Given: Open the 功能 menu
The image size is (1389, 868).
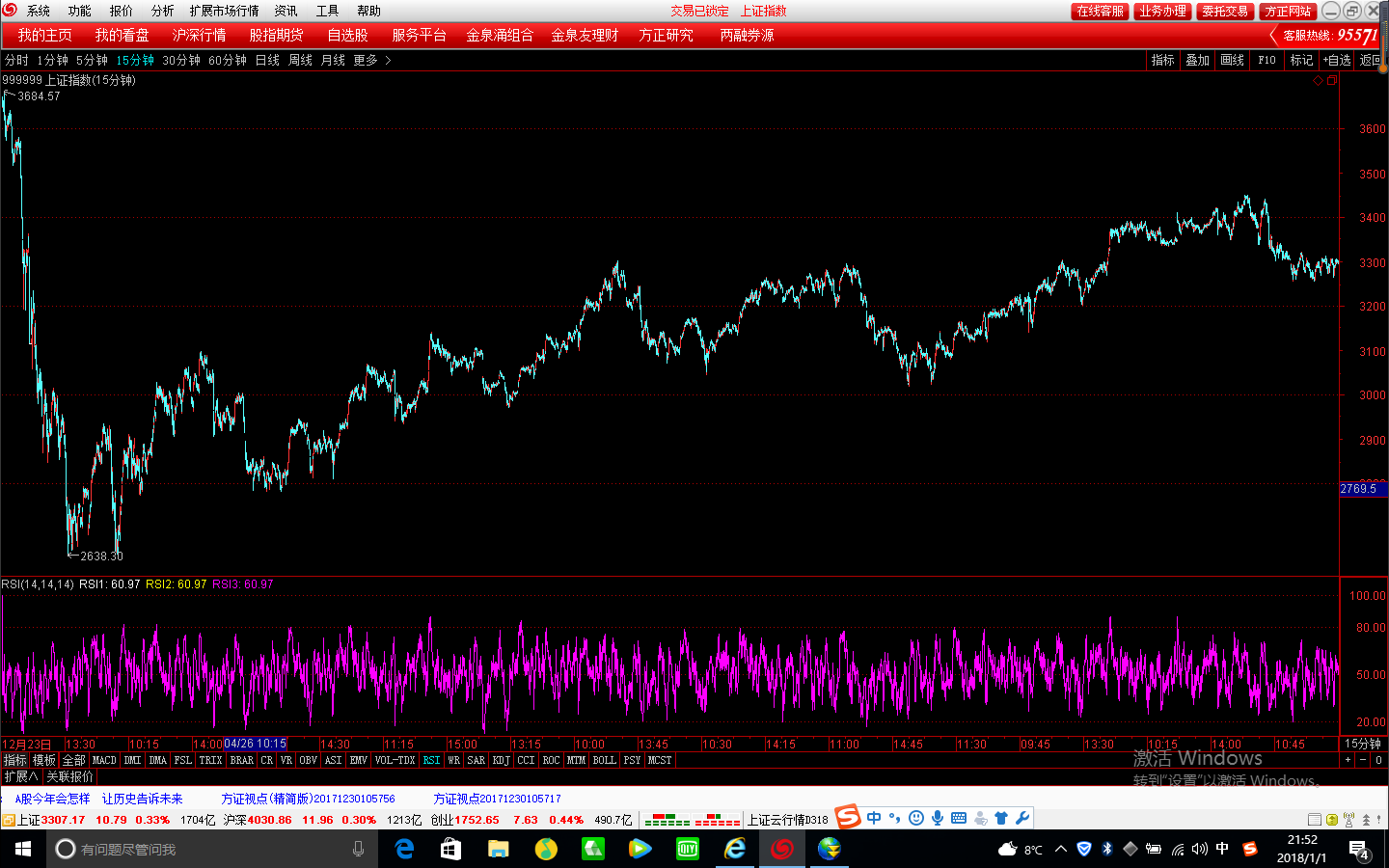Looking at the screenshot, I should point(80,11).
